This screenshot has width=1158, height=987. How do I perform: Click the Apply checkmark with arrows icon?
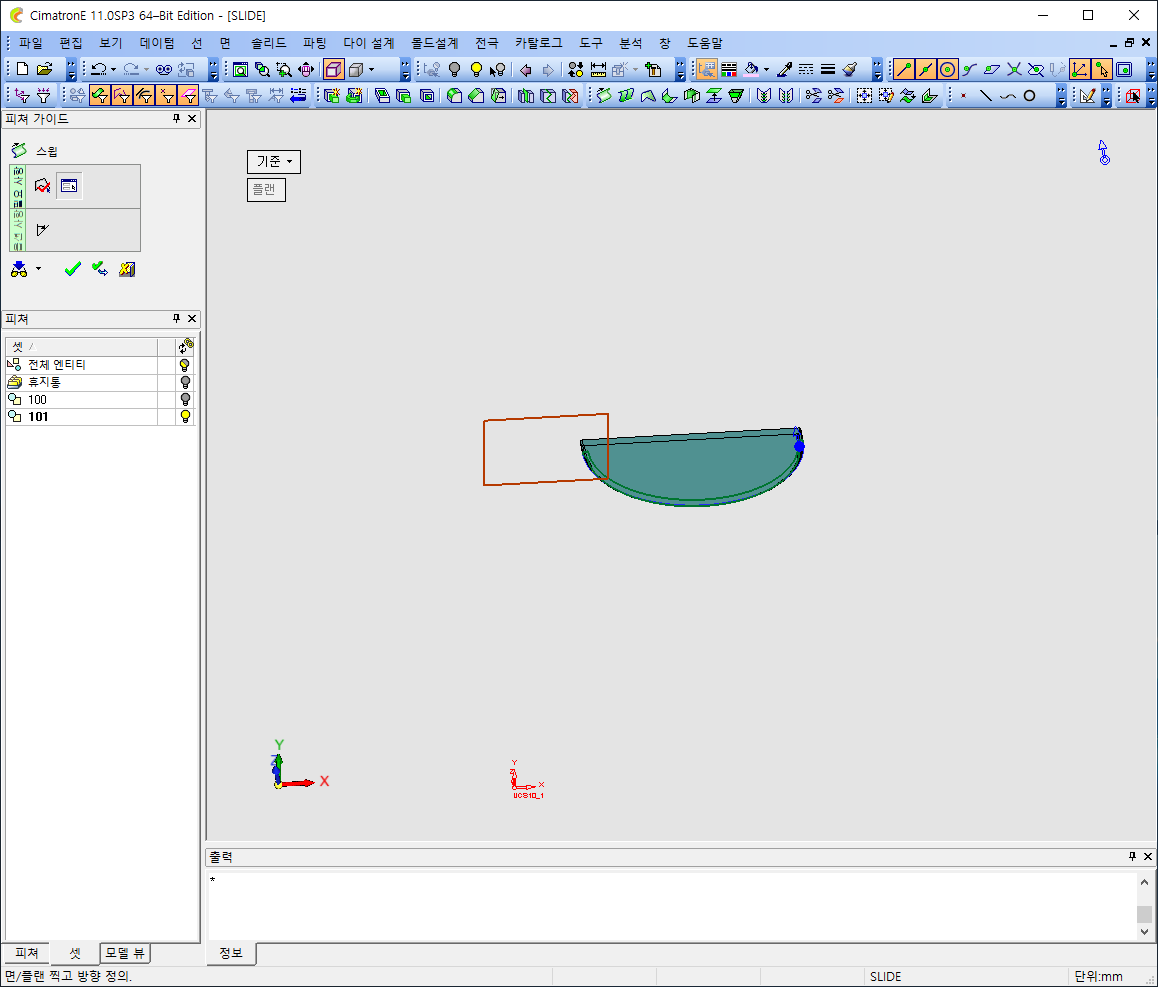tap(100, 270)
